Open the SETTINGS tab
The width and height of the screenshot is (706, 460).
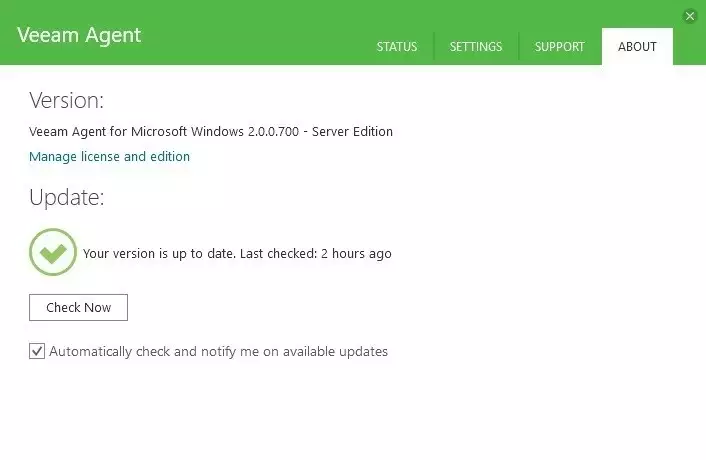(x=476, y=47)
